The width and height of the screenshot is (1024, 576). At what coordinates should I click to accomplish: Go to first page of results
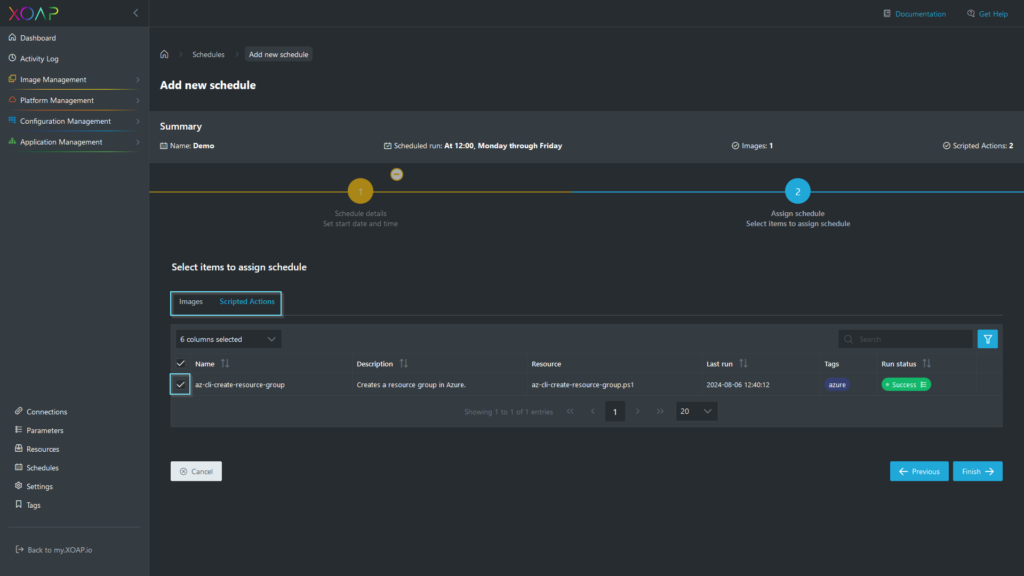pos(570,411)
